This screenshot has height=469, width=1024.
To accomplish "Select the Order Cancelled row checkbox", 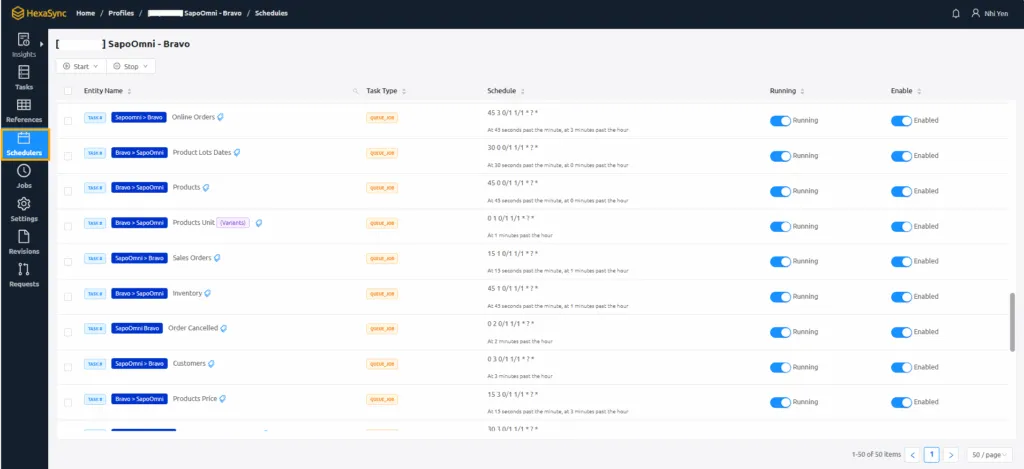I will 68,332.
